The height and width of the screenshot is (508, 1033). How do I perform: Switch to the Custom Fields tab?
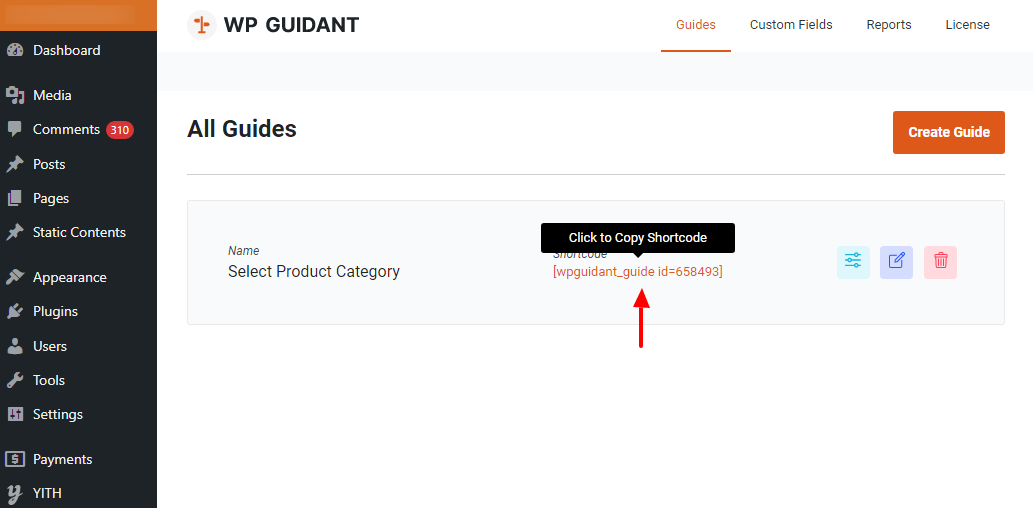click(791, 25)
